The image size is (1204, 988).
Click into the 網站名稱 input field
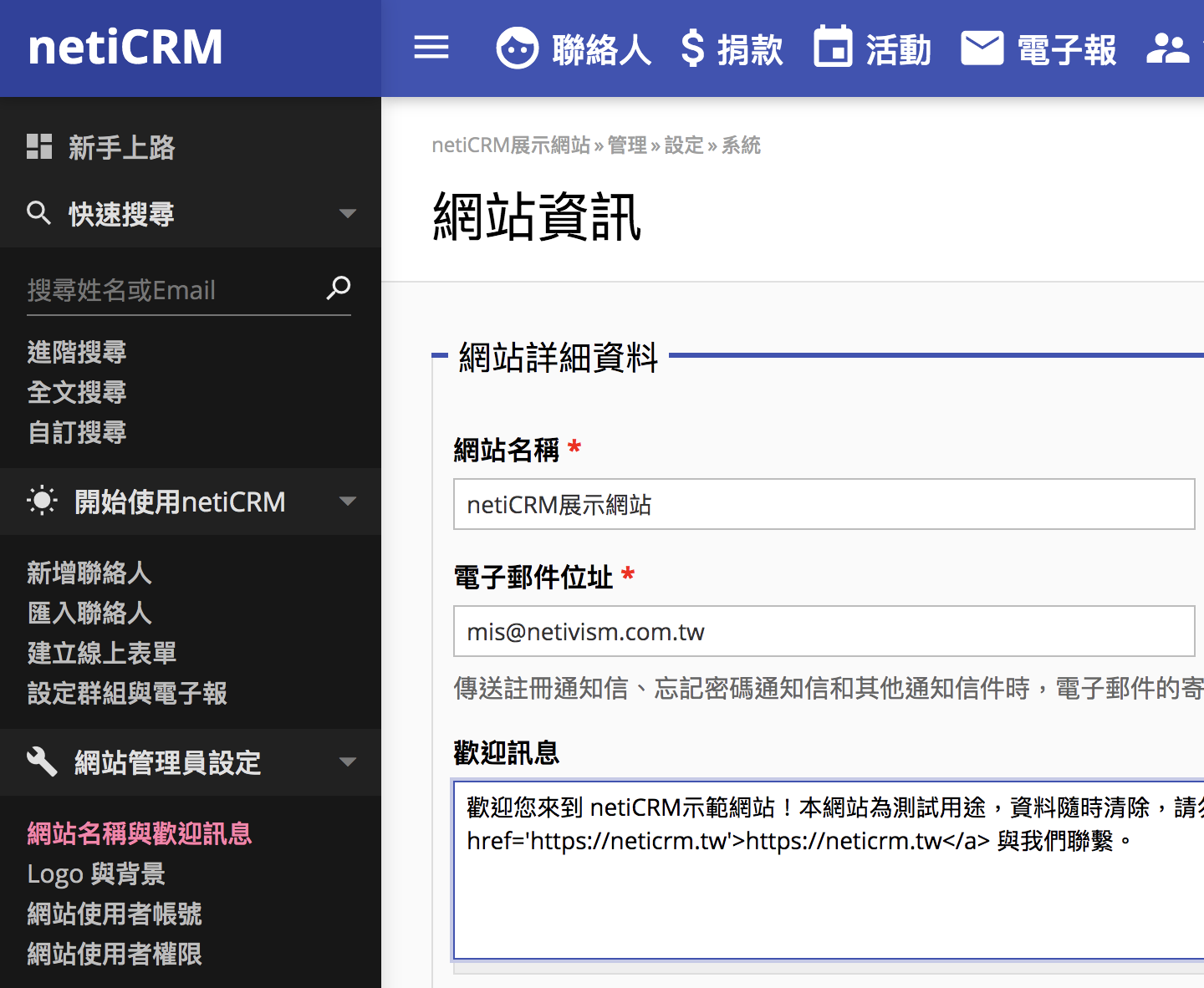[824, 505]
